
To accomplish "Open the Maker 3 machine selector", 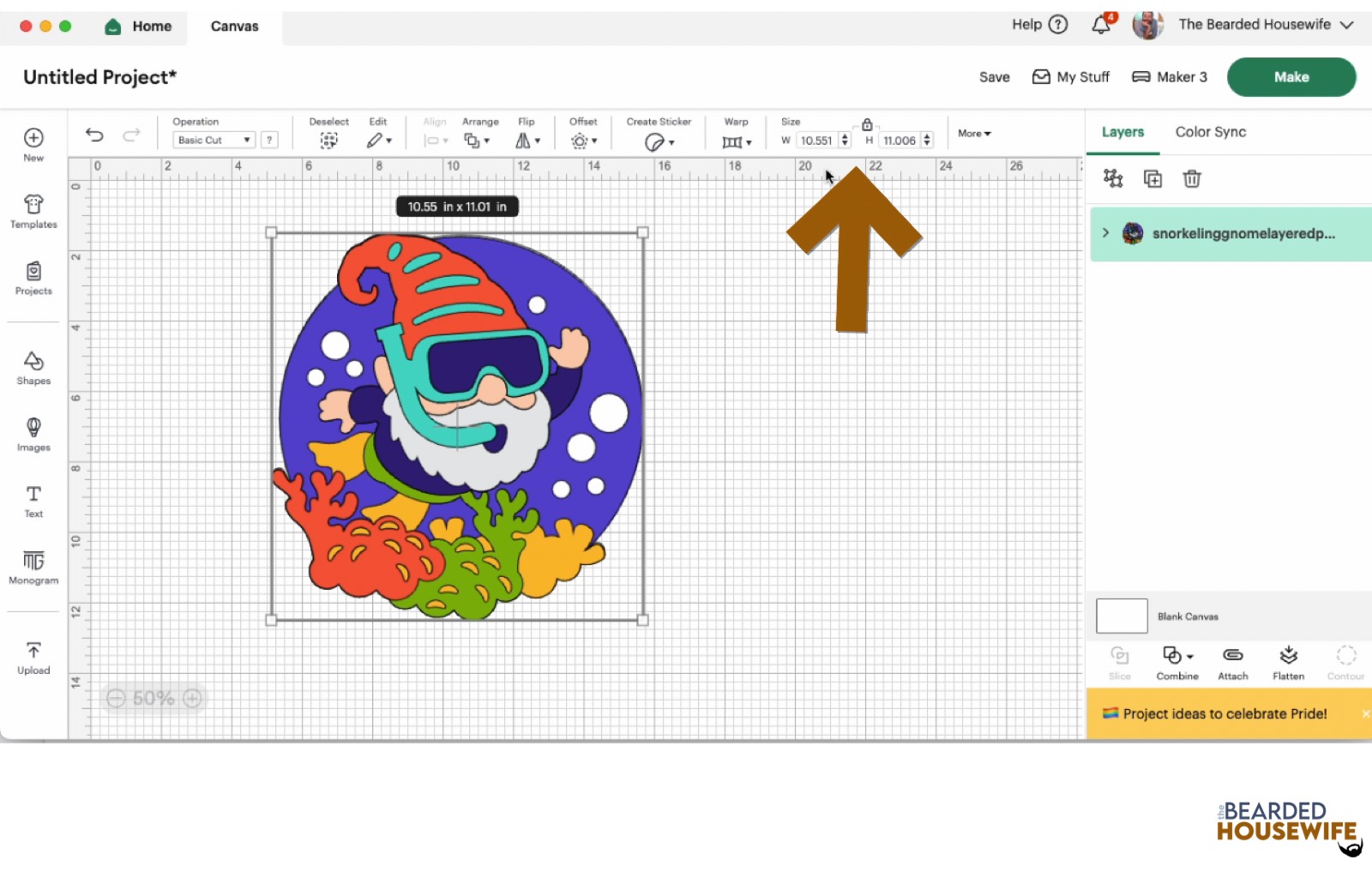I will click(1170, 77).
